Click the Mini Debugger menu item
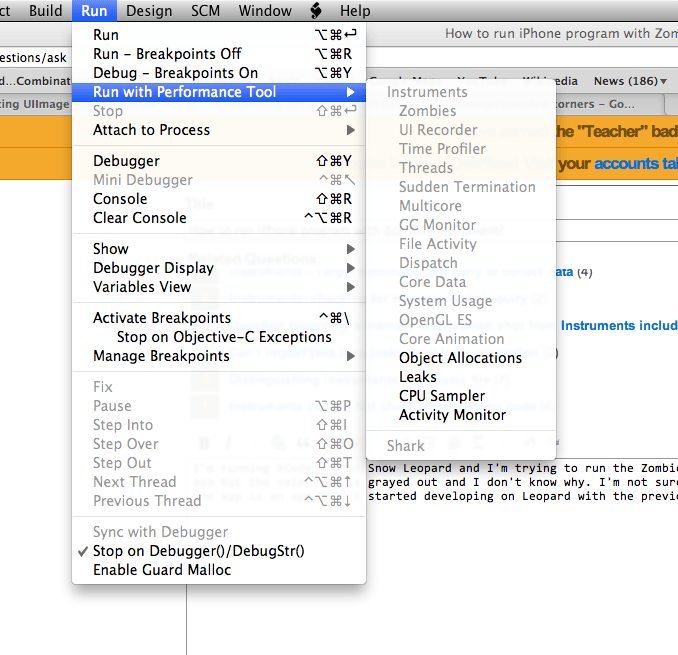Screen dimensions: 678x655 [219, 180]
